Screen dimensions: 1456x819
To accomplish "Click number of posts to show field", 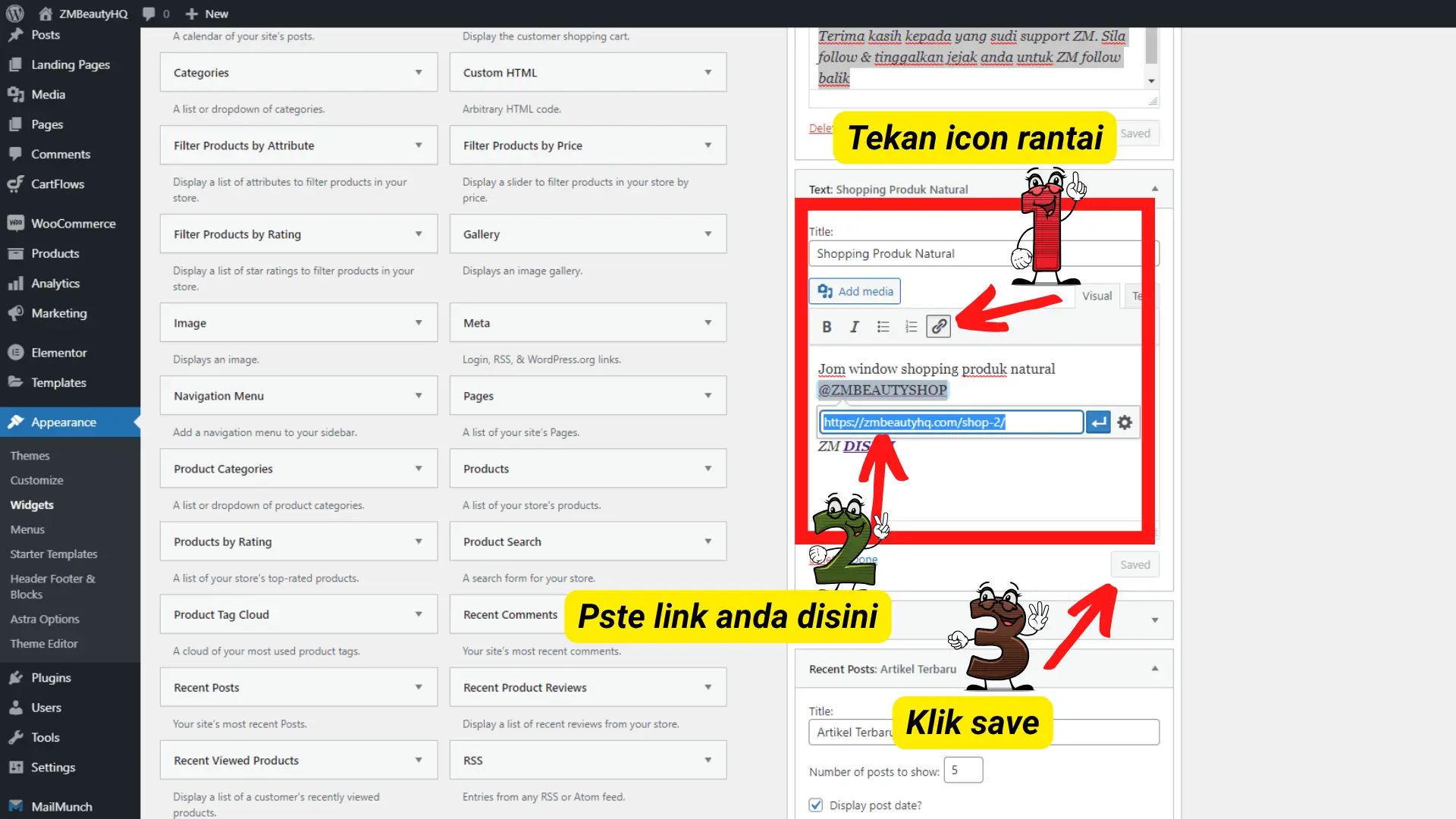I will pos(963,770).
